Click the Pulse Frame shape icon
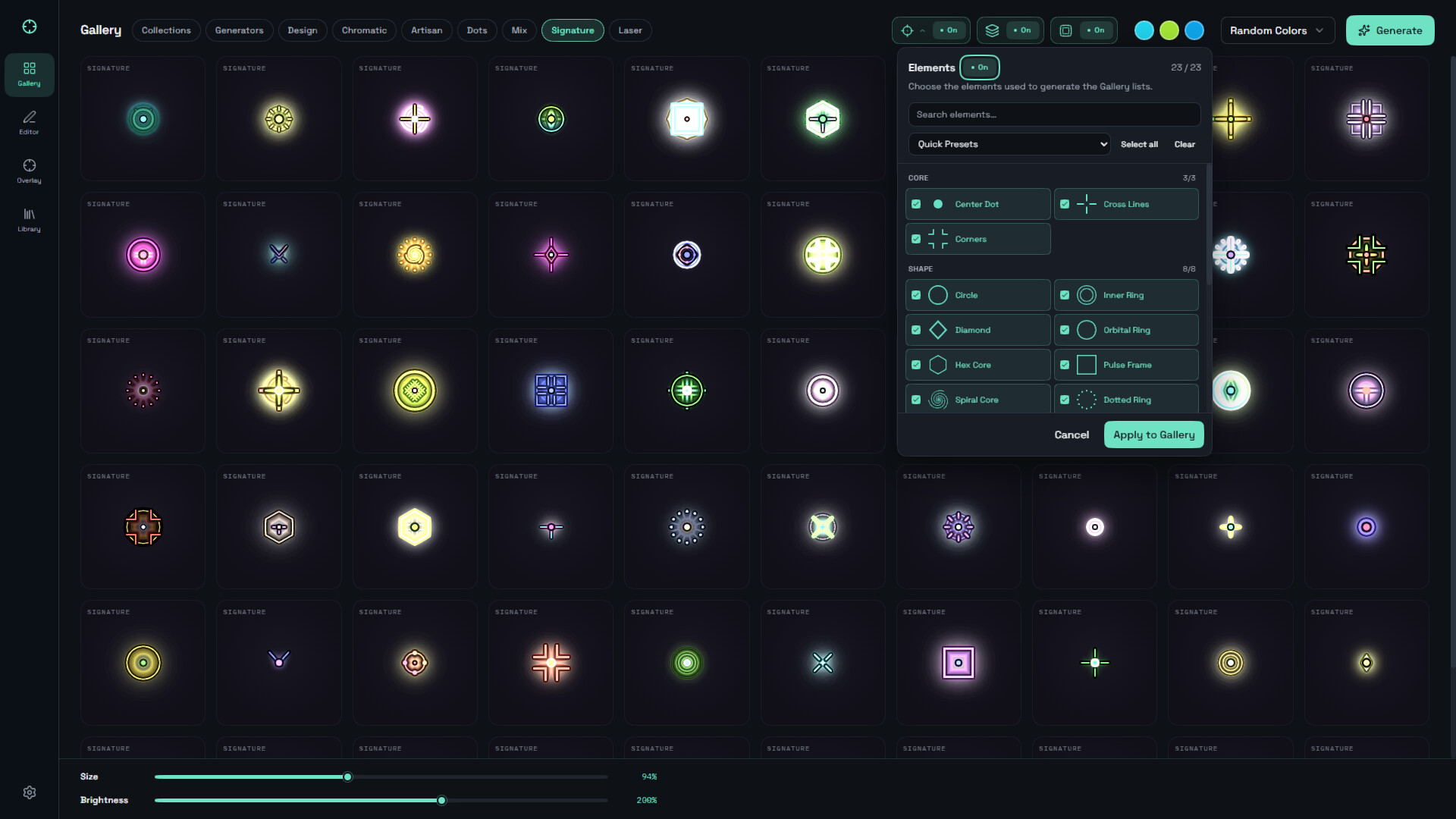1456x819 pixels. [1087, 365]
